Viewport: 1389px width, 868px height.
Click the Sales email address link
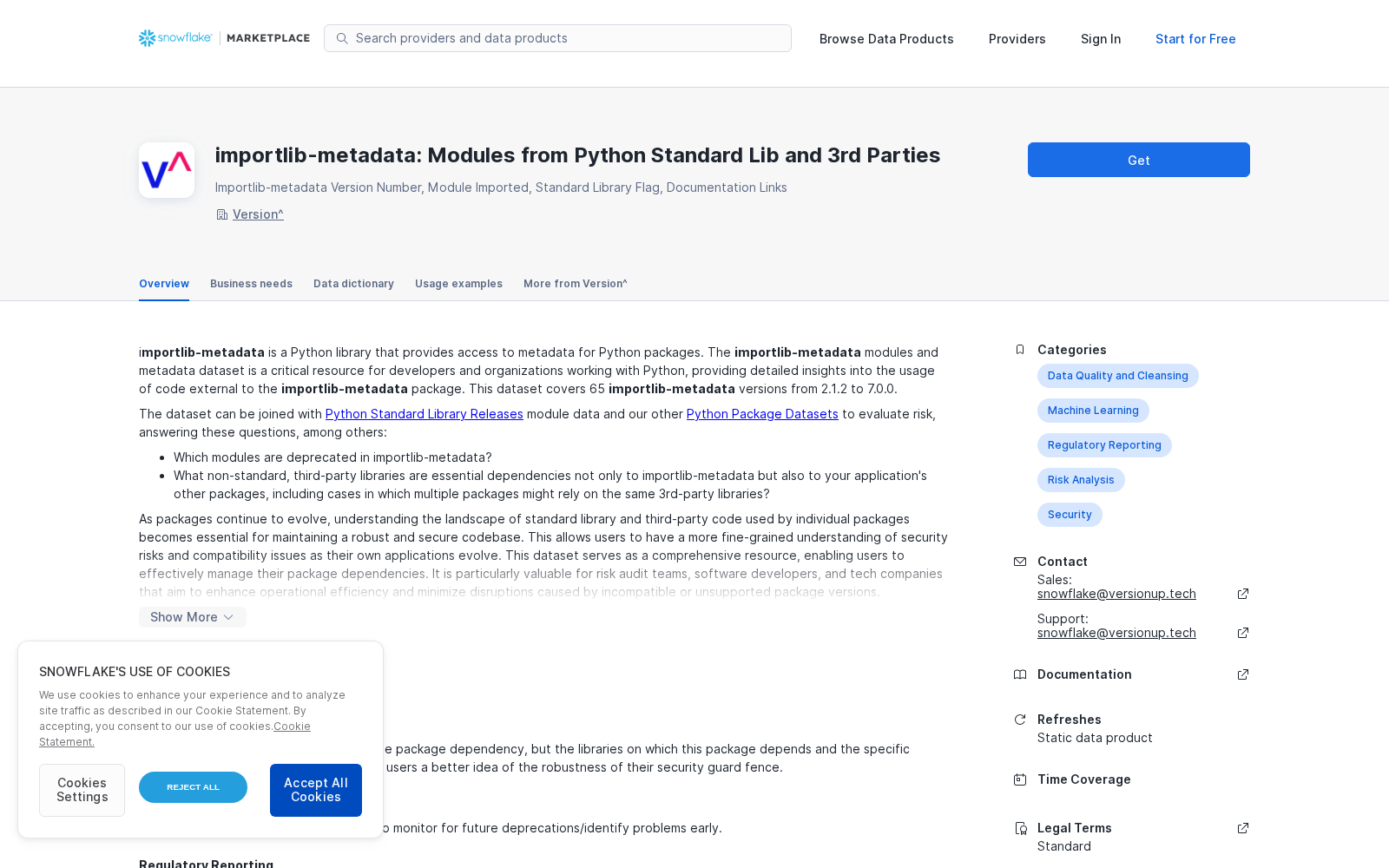[1116, 594]
